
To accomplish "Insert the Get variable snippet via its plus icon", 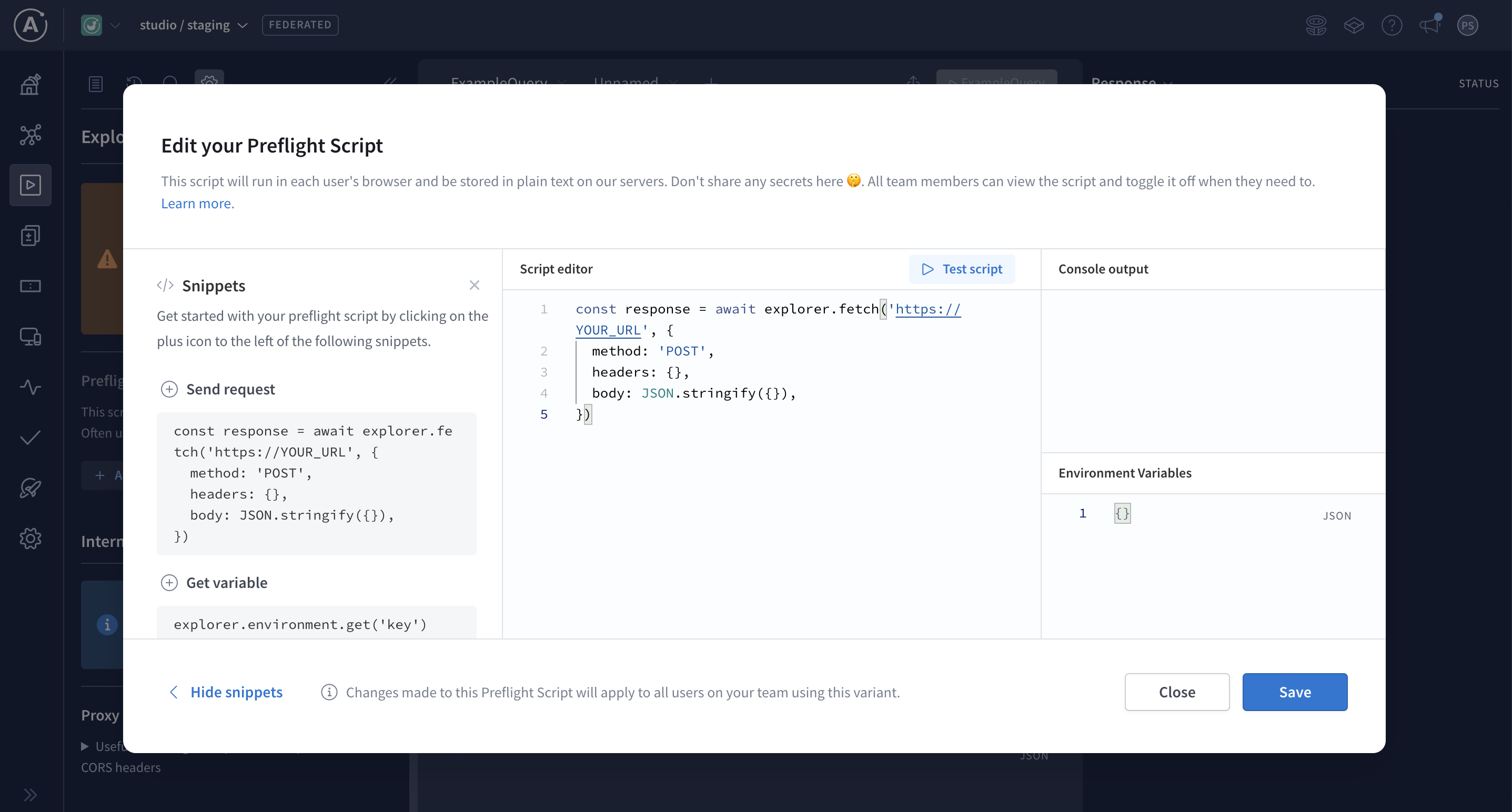I will [169, 583].
